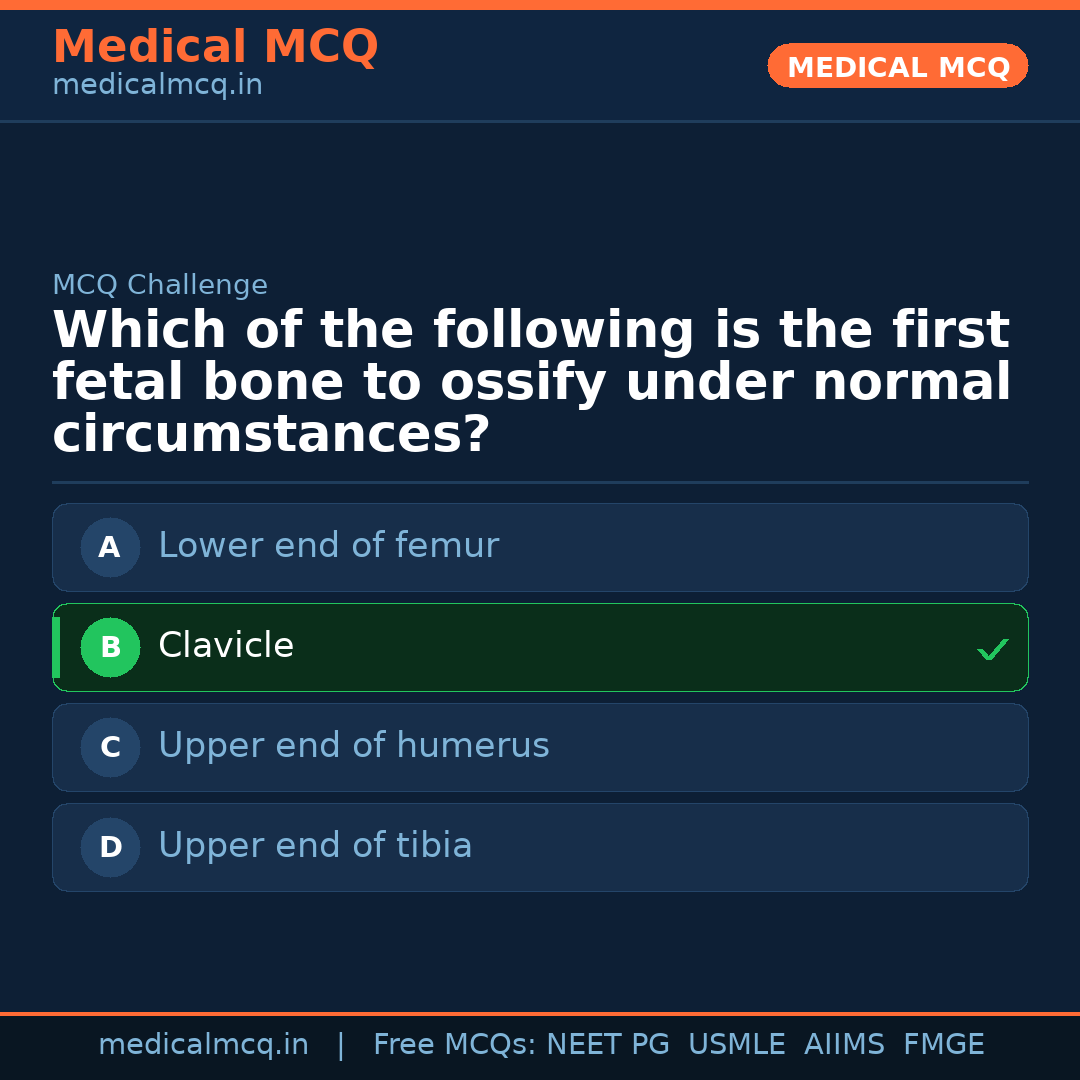Expand the Upper end of humerus option row
The height and width of the screenshot is (1080, 1080).
coord(540,747)
